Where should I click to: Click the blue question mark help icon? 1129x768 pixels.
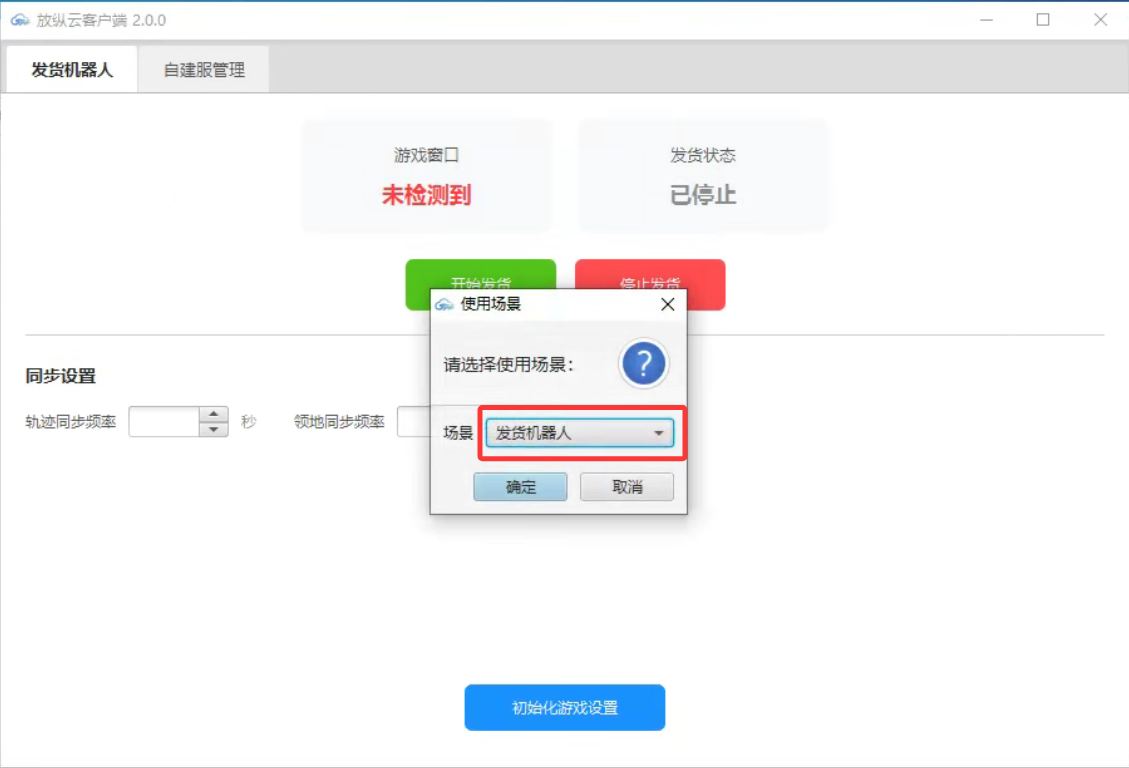click(x=643, y=363)
